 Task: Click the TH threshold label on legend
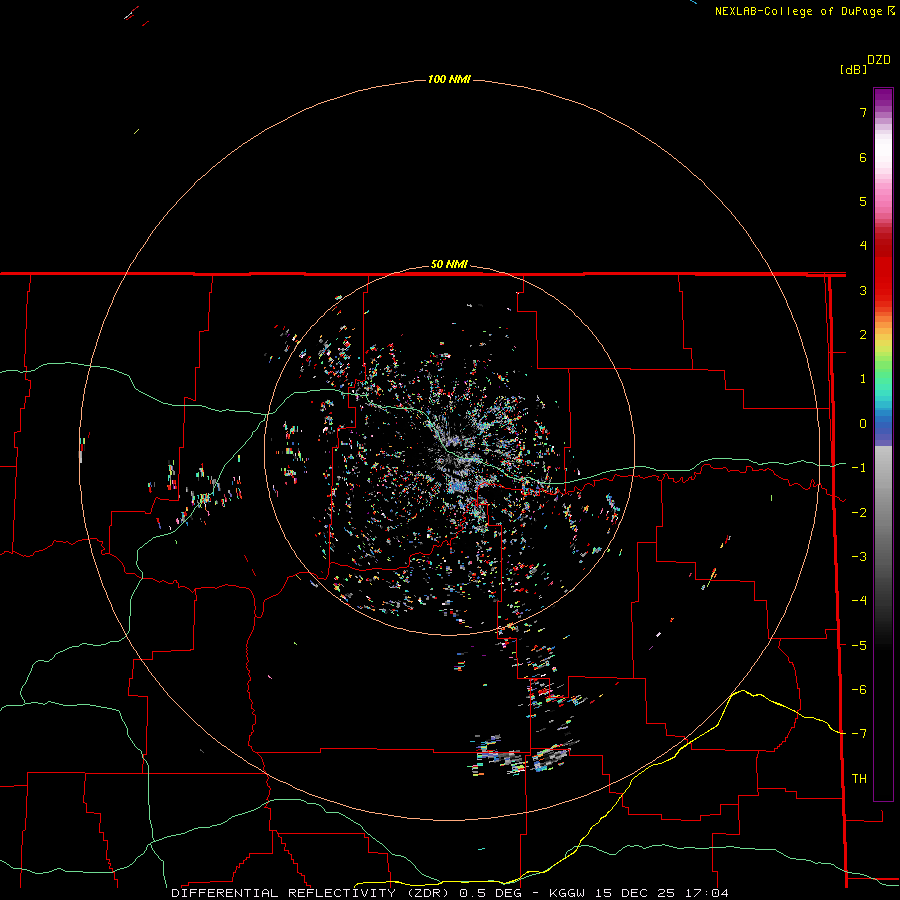coord(859,779)
